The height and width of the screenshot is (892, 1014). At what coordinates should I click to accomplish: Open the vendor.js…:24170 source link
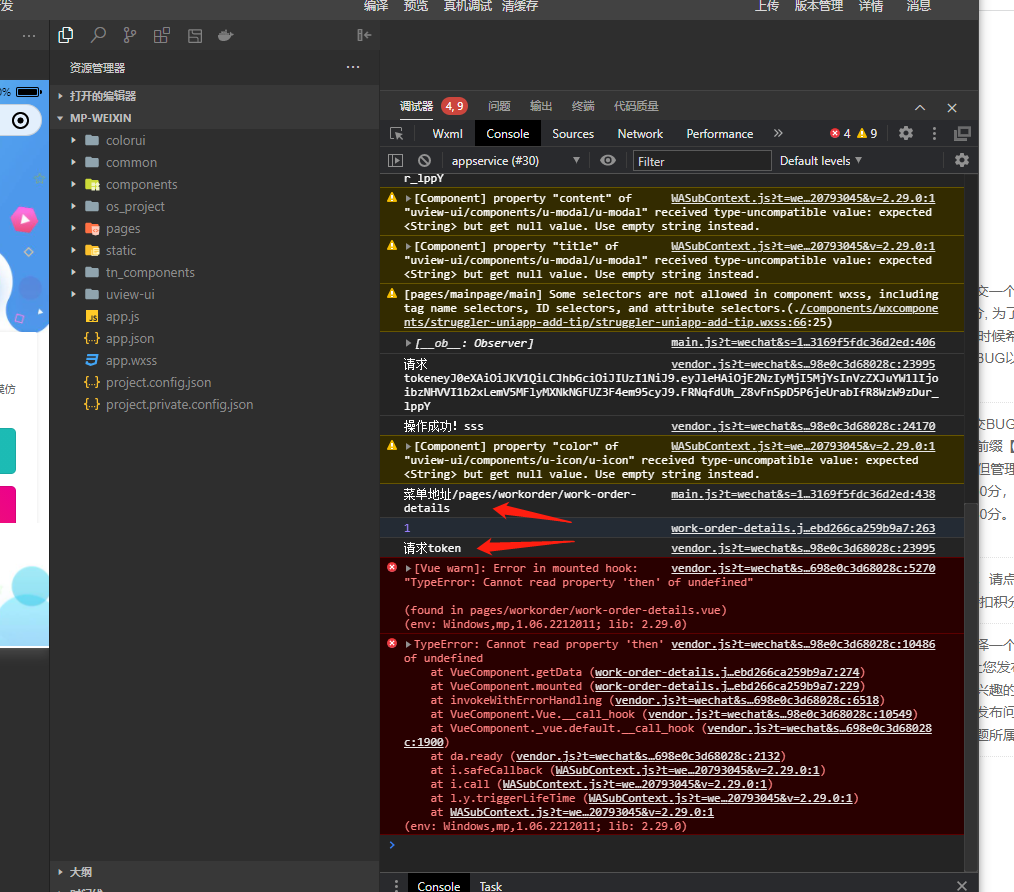[803, 426]
